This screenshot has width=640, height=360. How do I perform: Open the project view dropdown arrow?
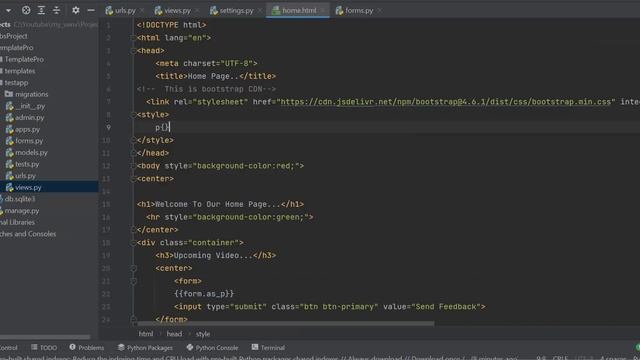point(8,11)
